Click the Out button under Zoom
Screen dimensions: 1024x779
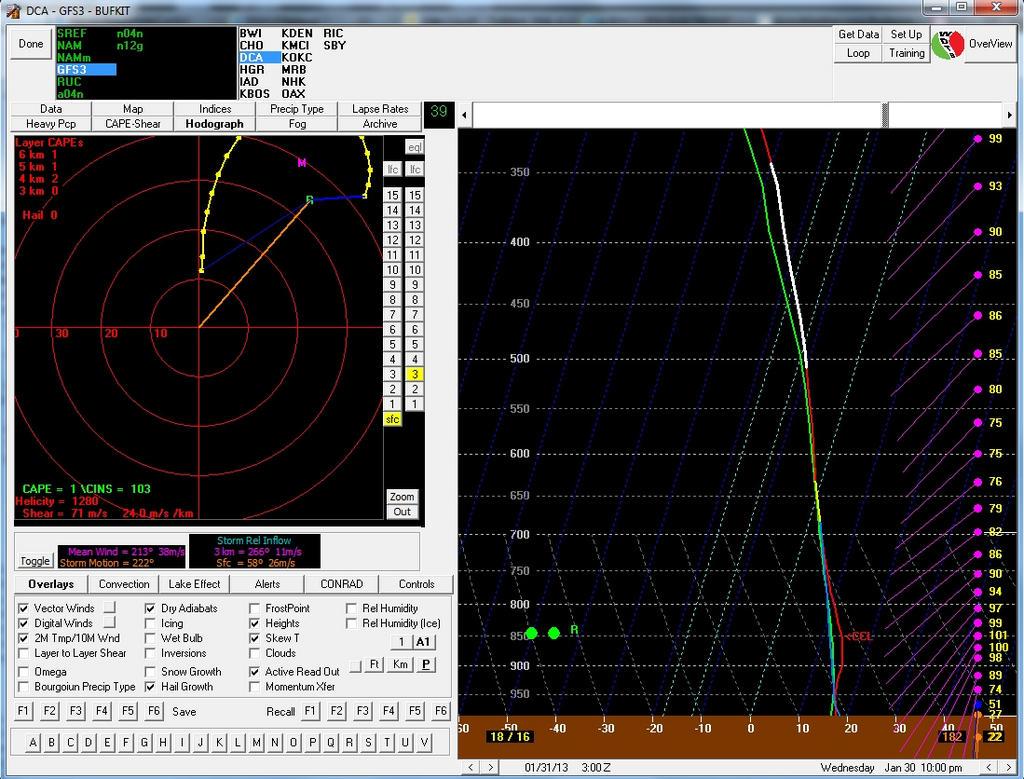[402, 511]
